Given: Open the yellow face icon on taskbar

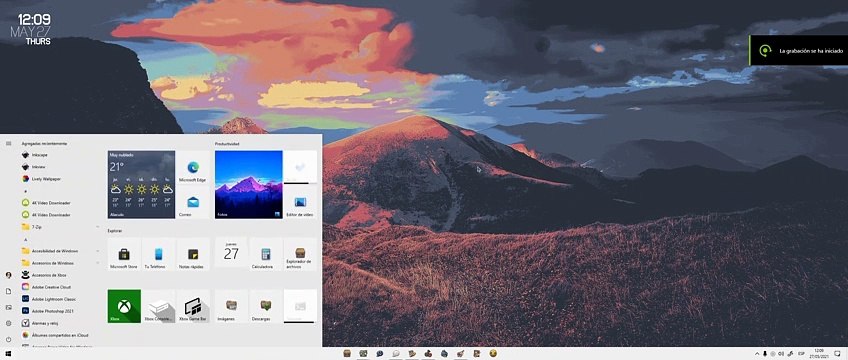Looking at the screenshot, I should 493,354.
